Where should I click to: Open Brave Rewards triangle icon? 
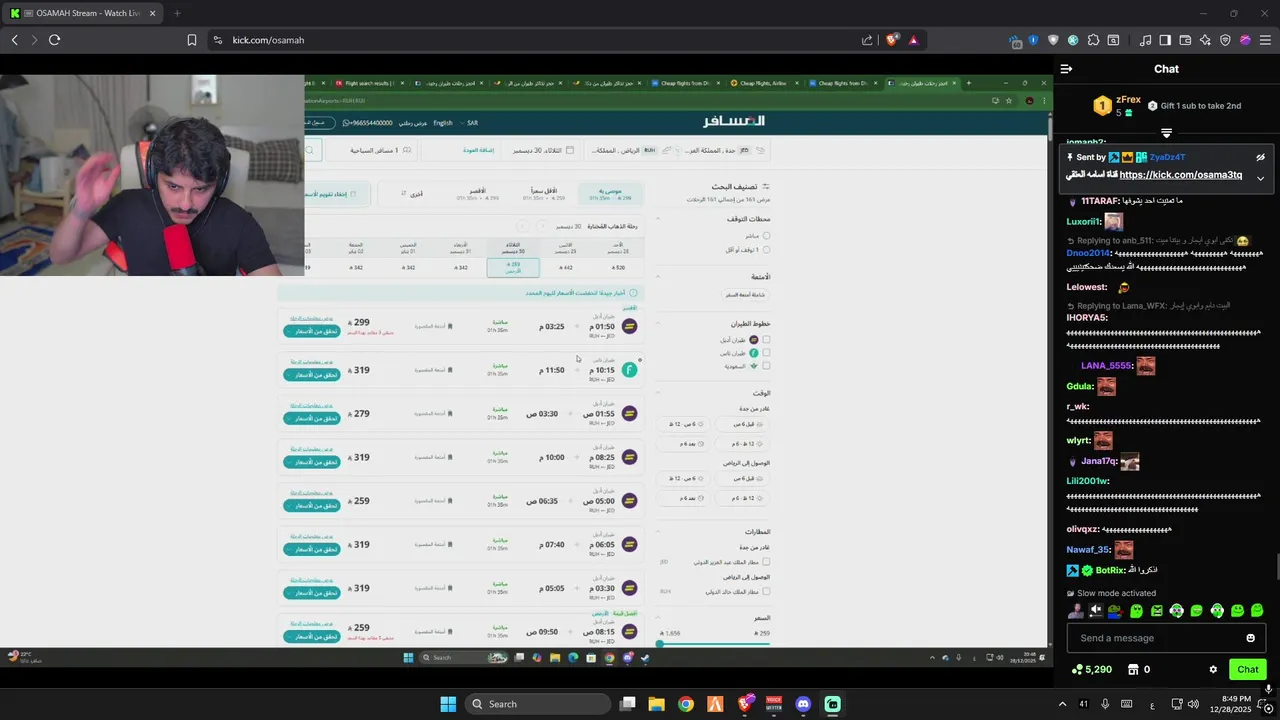coord(913,40)
